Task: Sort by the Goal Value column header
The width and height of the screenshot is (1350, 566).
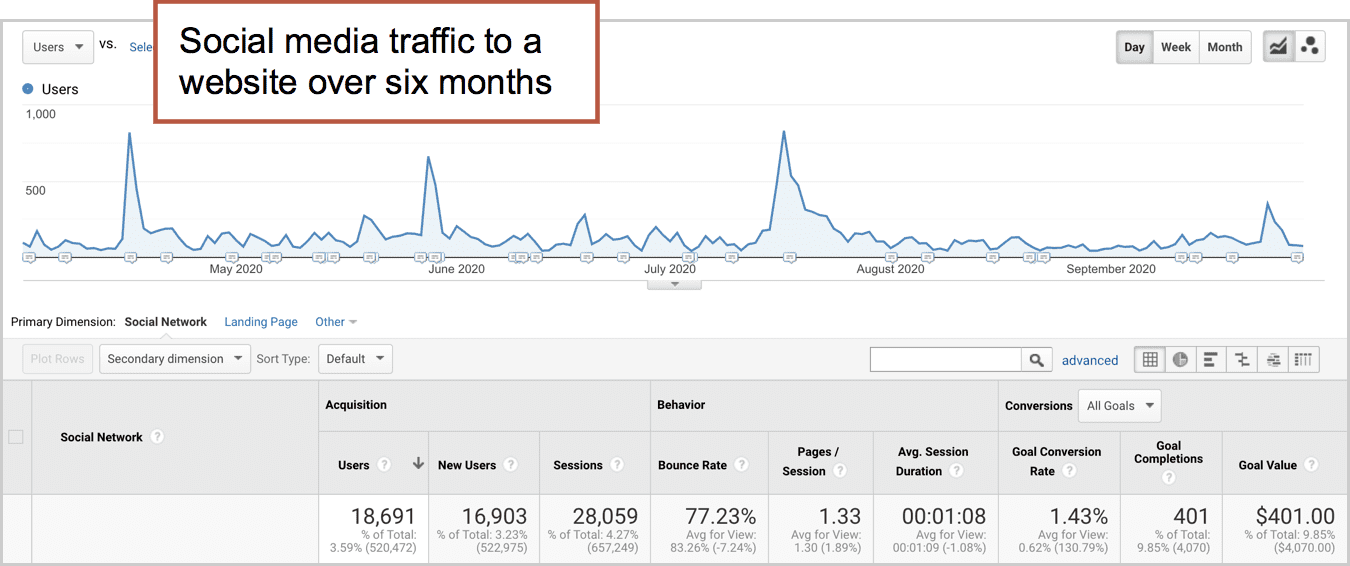Action: (x=1268, y=465)
